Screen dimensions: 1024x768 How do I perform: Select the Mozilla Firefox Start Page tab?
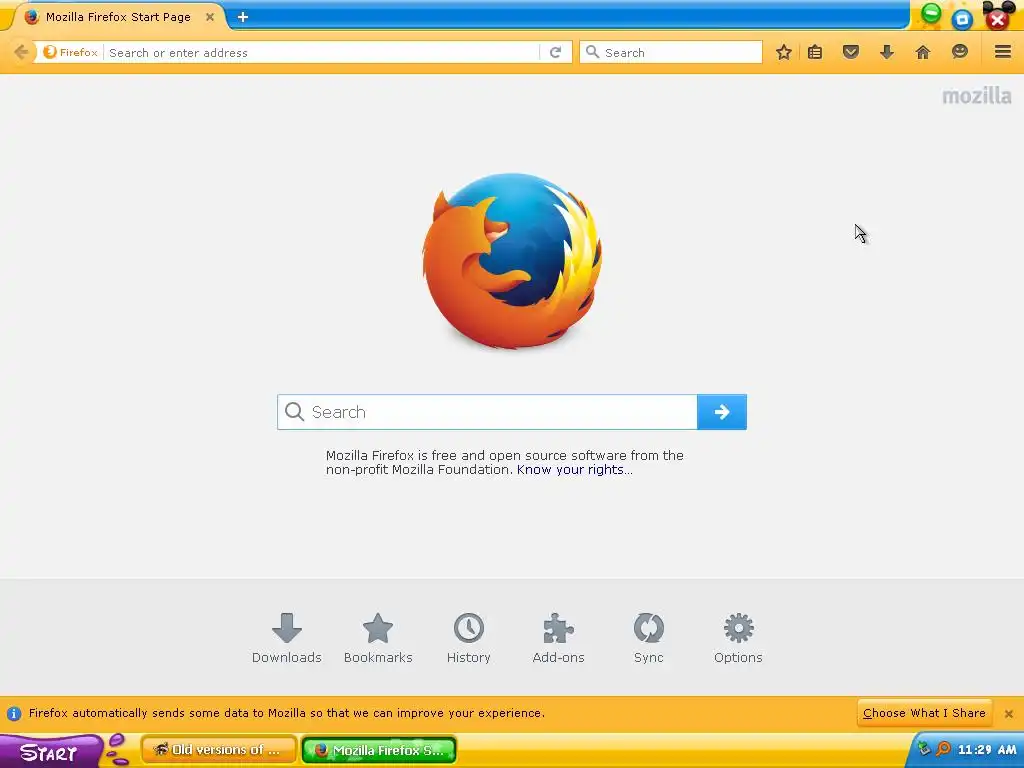(x=118, y=17)
